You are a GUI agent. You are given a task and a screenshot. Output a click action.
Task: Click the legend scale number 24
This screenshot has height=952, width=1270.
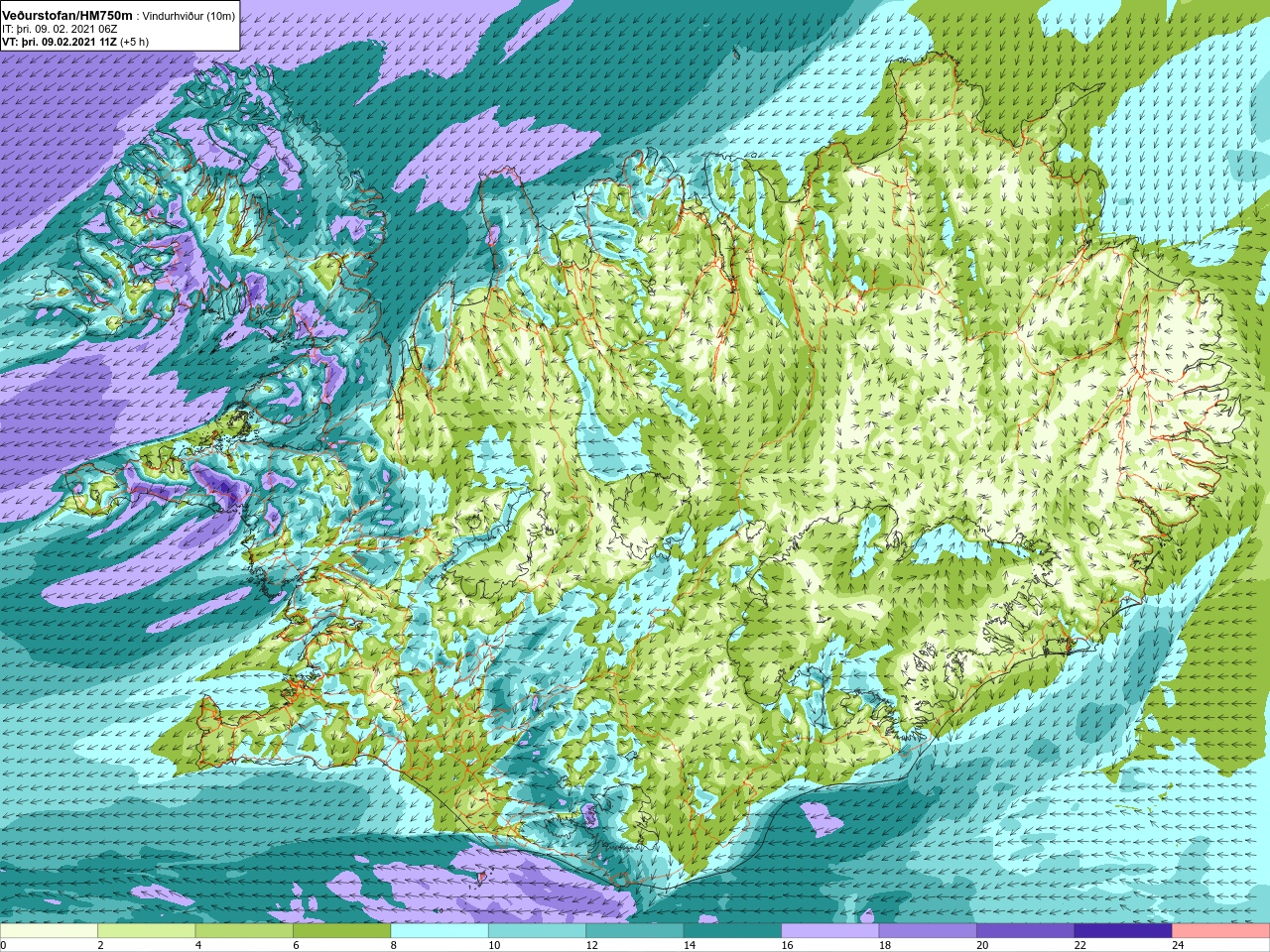point(1177,945)
